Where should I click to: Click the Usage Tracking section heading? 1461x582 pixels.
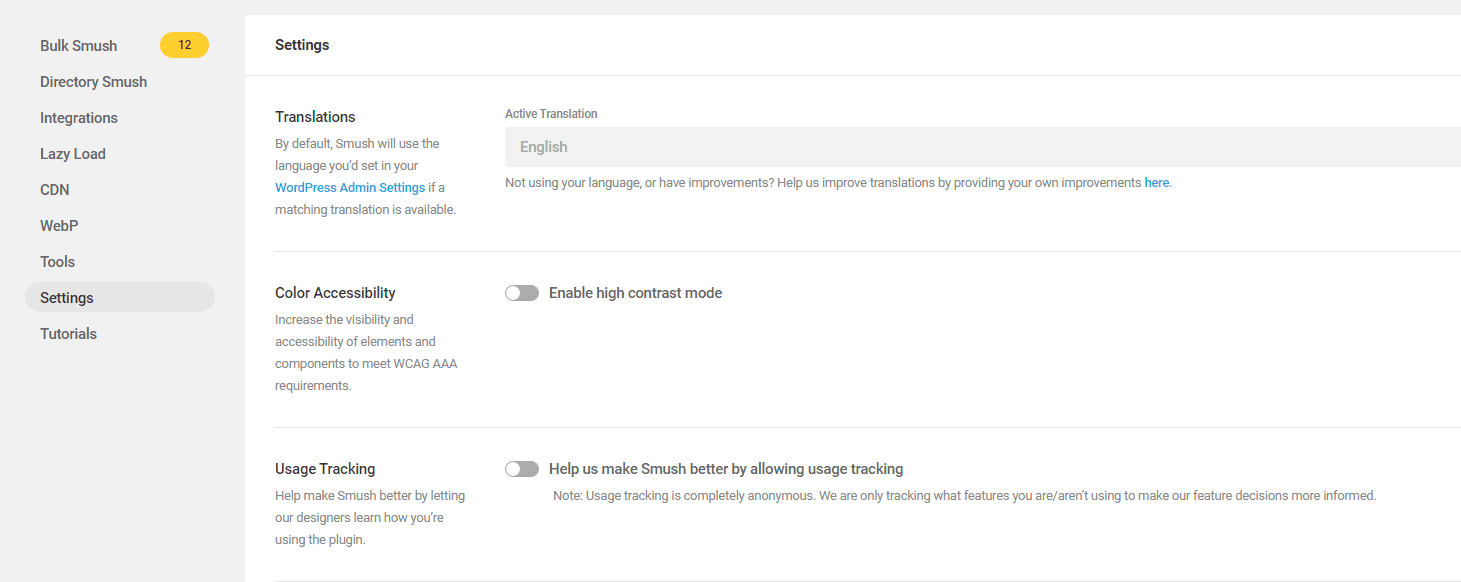click(x=325, y=469)
